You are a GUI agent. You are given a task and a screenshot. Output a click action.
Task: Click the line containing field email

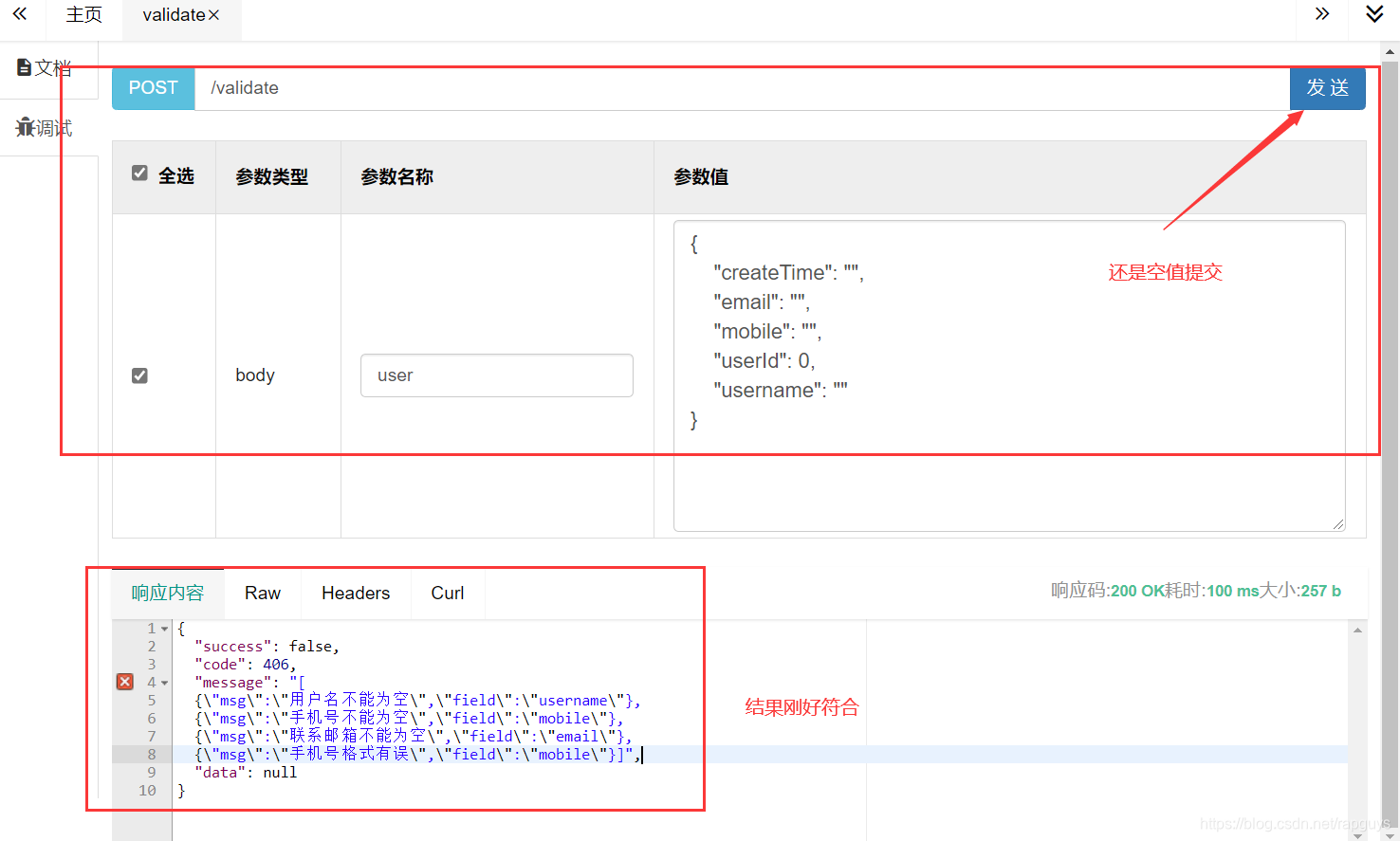coord(414,737)
